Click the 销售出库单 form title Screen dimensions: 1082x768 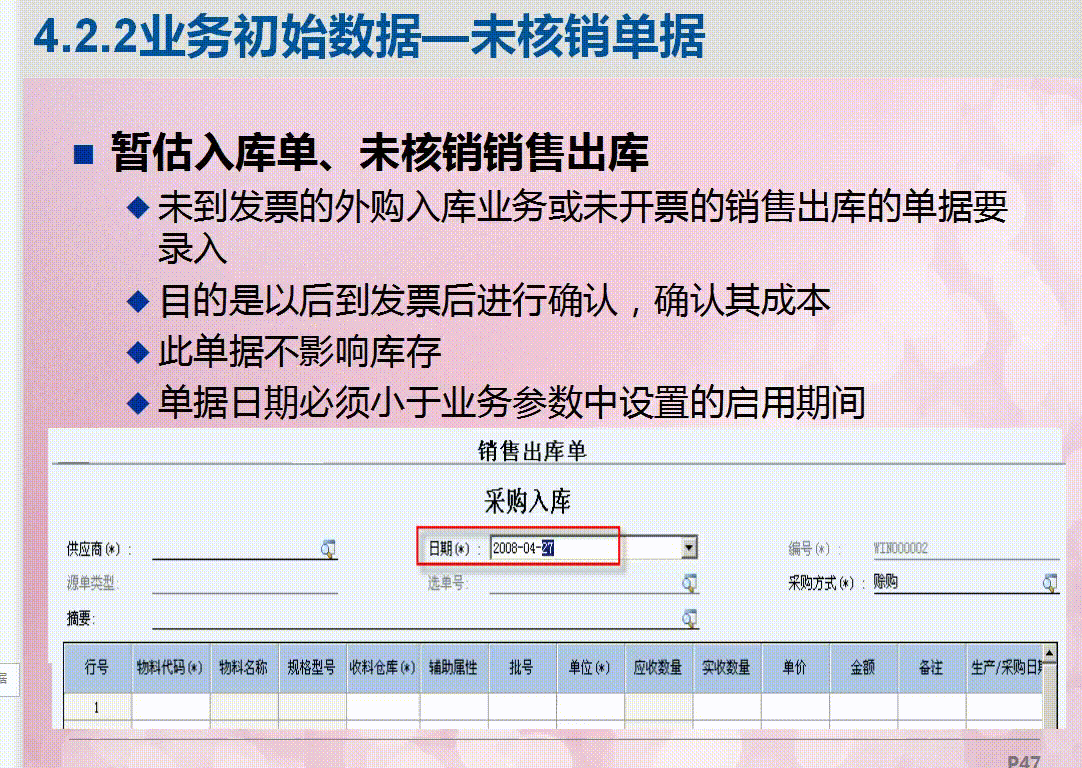point(531,452)
